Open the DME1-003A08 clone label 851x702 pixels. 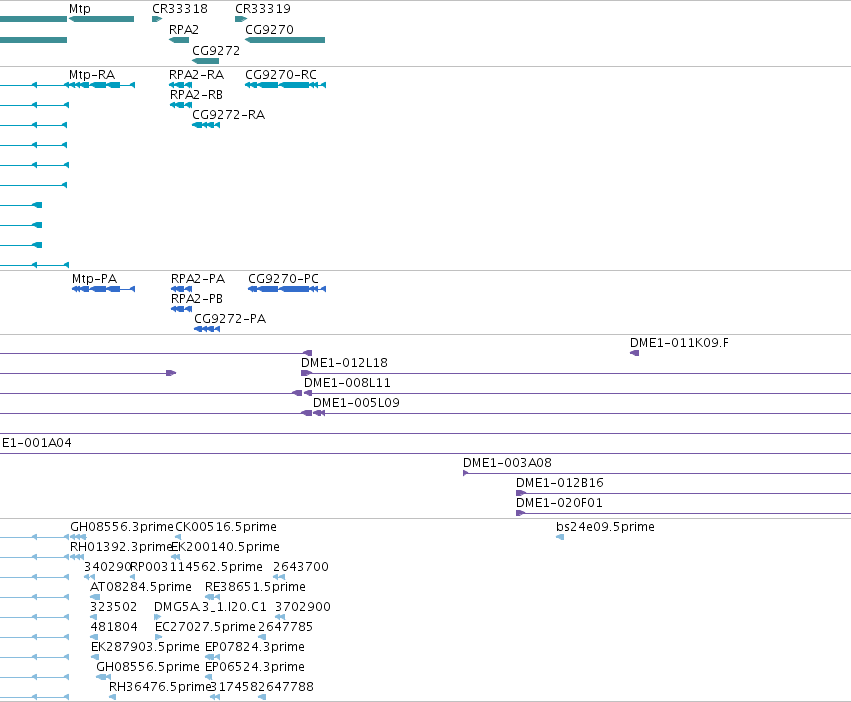coord(507,463)
